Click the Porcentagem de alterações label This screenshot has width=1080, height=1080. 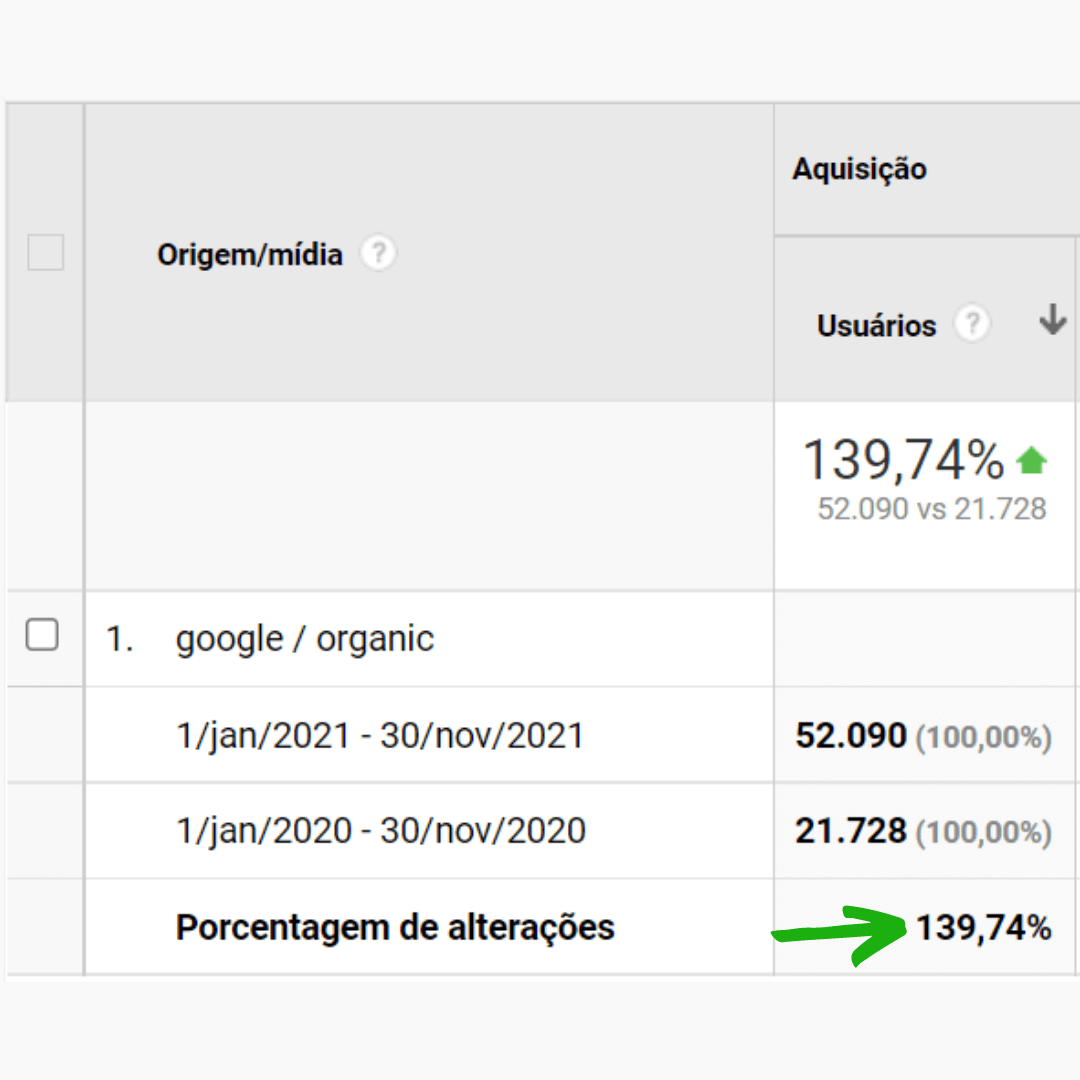click(x=395, y=927)
